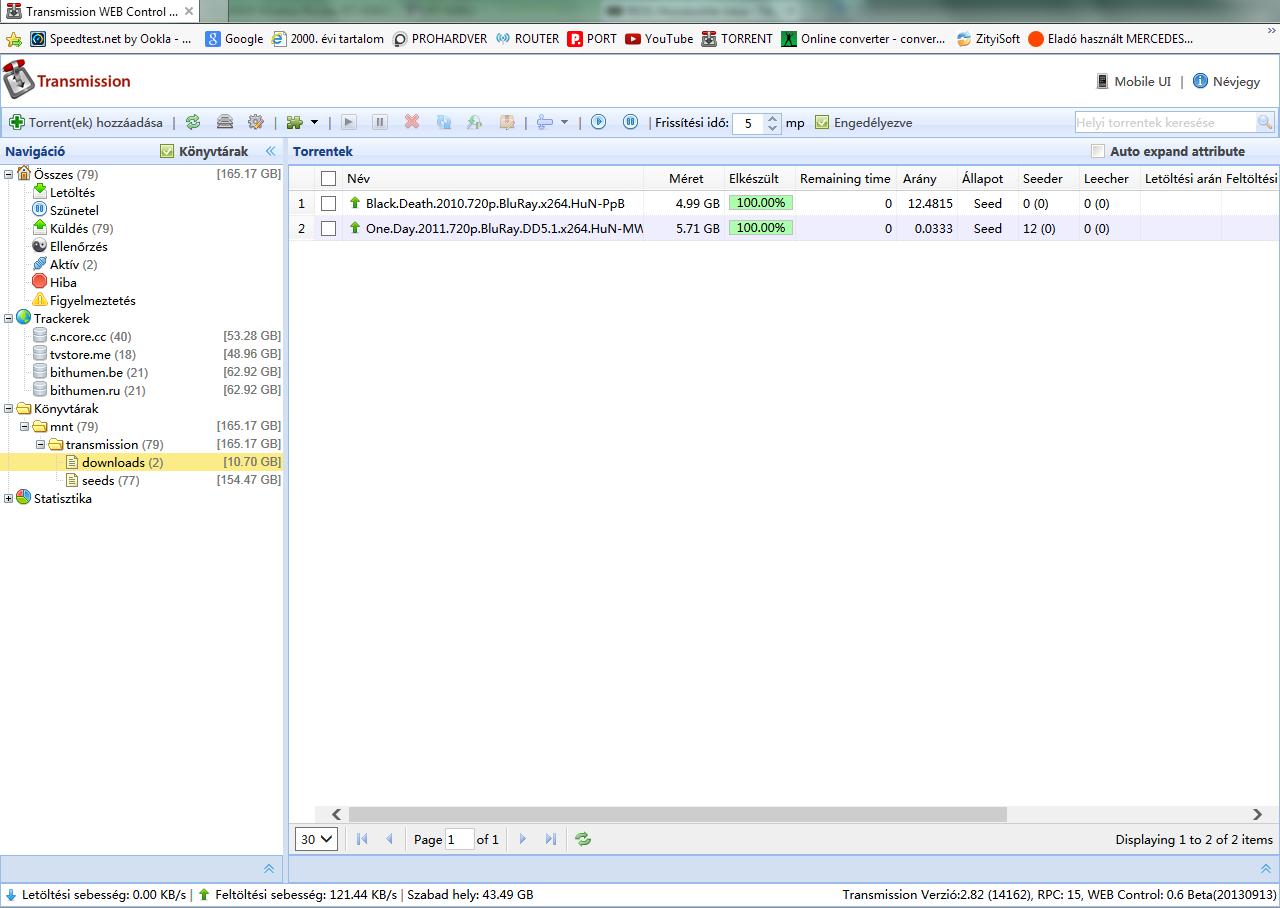Open settings with the gear icon

click(x=256, y=122)
